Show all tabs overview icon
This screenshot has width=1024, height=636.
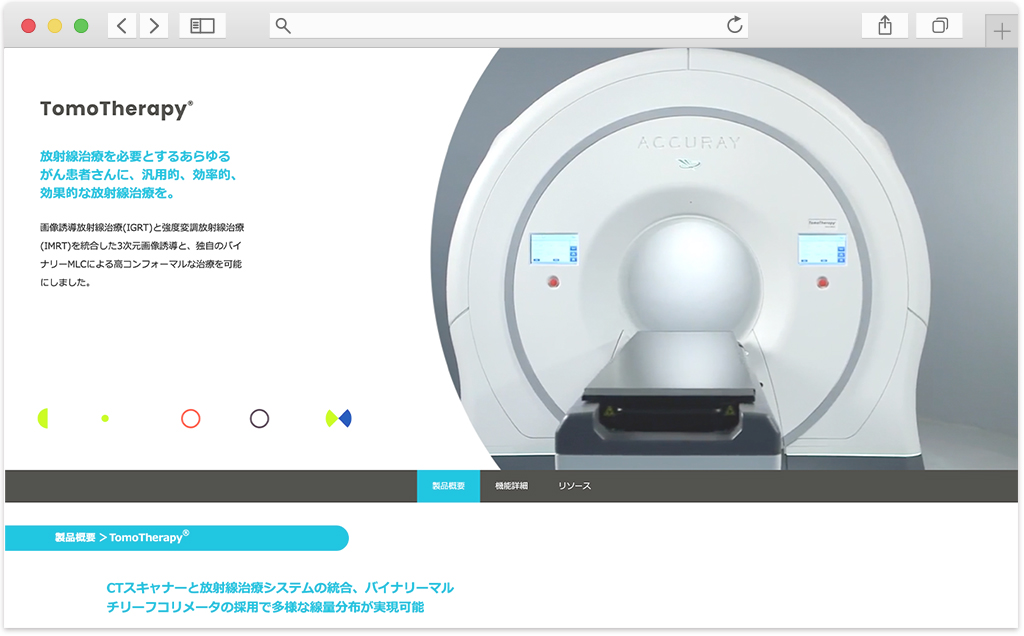[x=939, y=26]
